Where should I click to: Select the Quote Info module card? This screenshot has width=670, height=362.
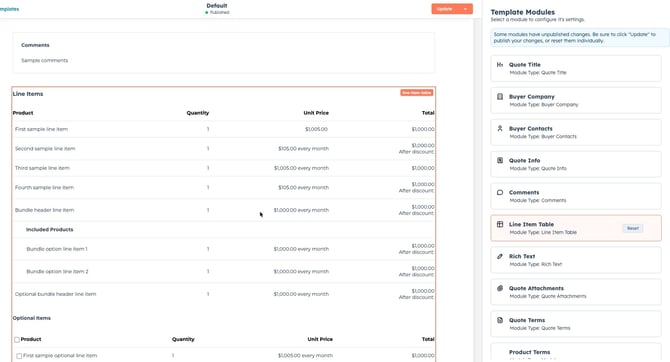(x=576, y=164)
